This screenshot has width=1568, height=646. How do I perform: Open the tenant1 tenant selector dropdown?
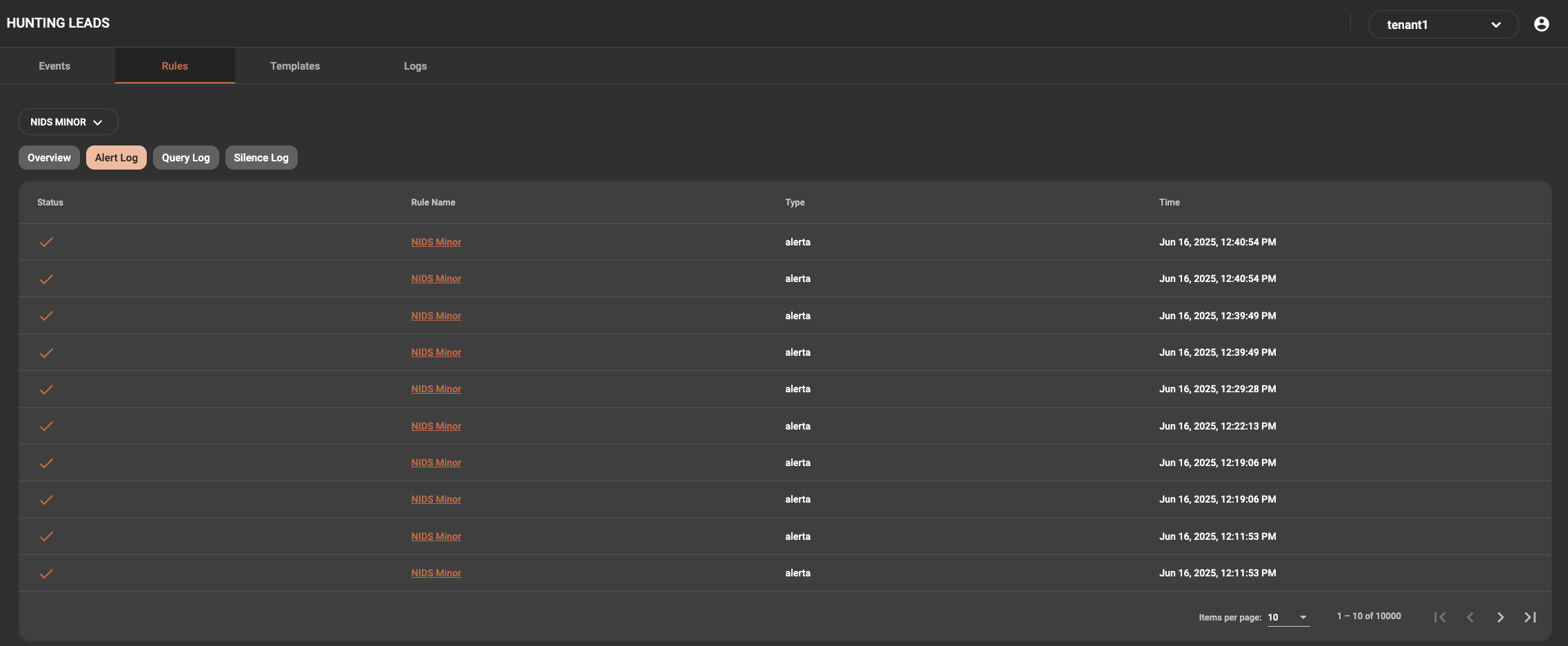1443,25
